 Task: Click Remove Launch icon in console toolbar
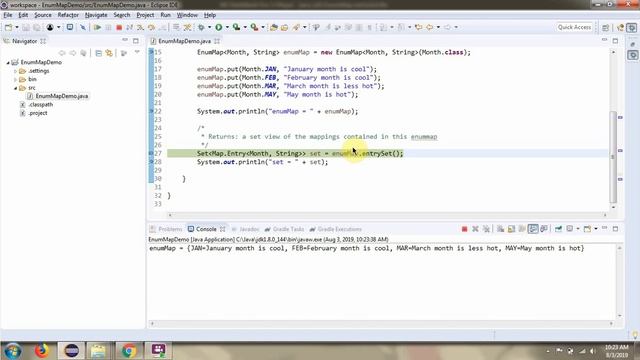pos(475,229)
